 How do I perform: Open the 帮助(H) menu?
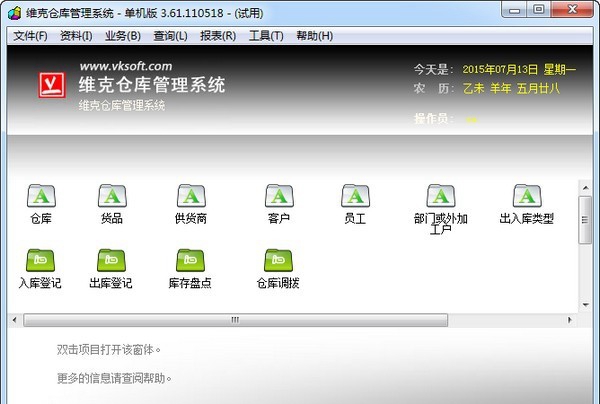[315, 36]
